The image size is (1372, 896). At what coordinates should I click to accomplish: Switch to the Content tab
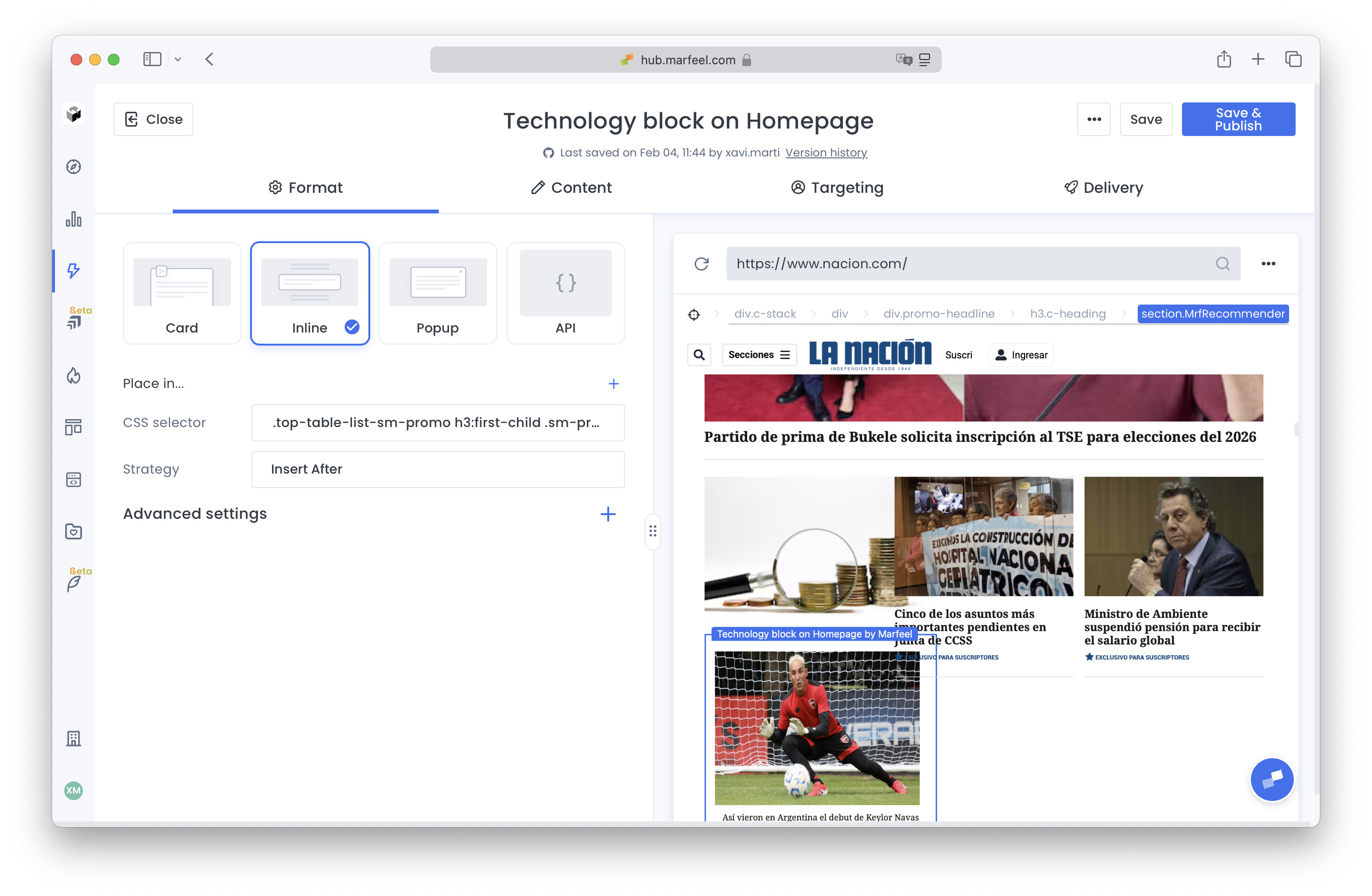[571, 187]
